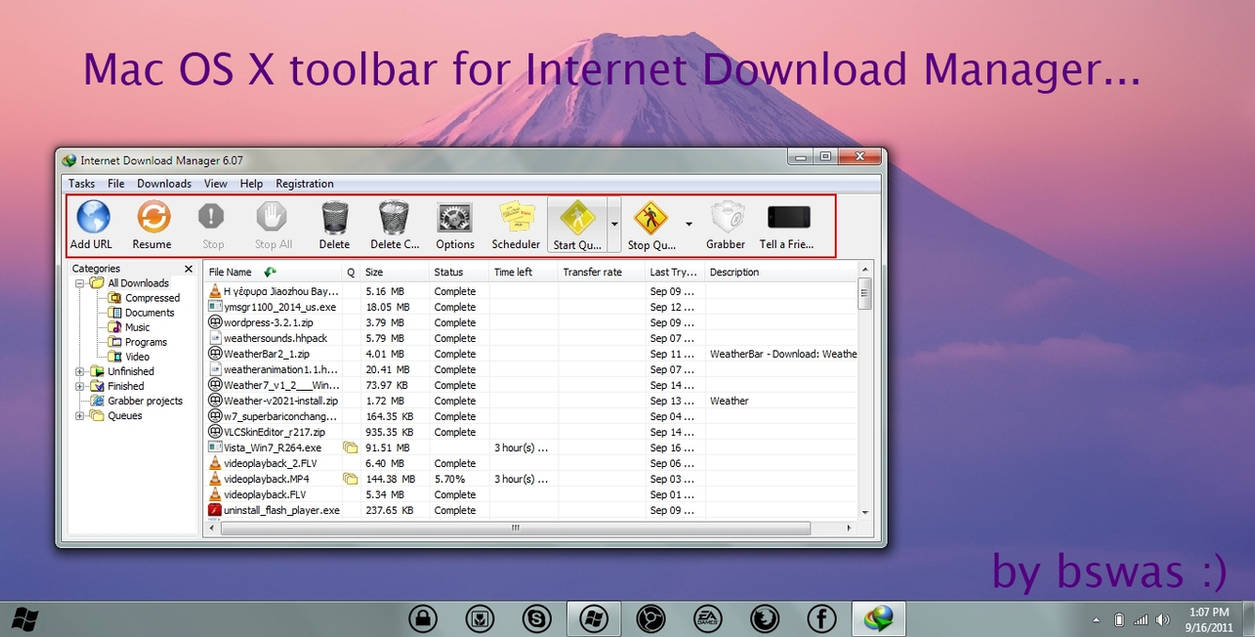Click the Transfer rate column header
This screenshot has height=637, width=1255.
coord(601,272)
